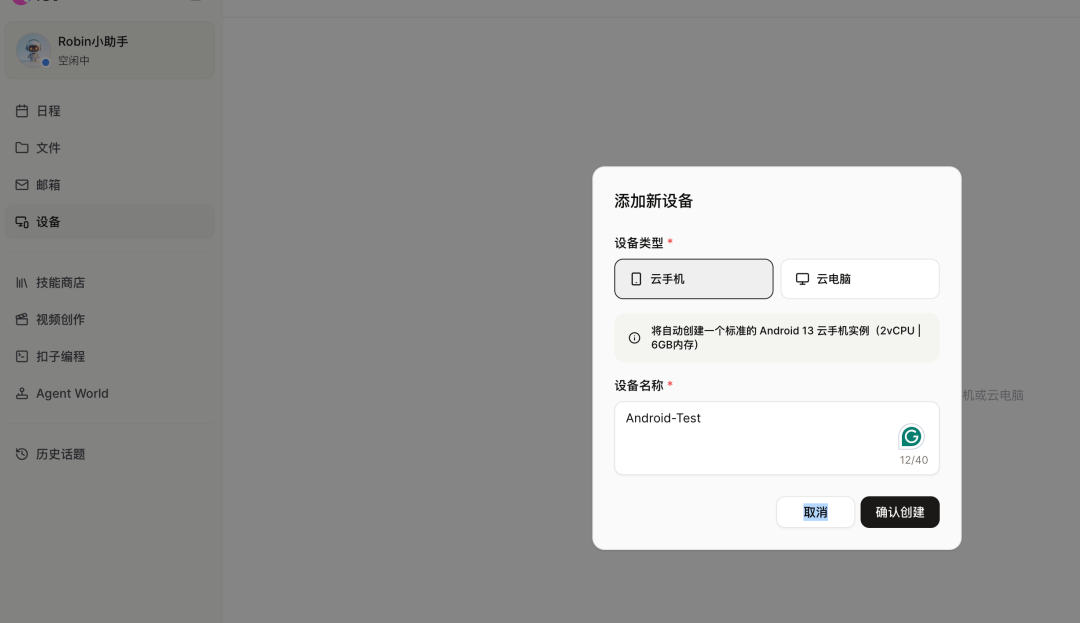
Task: Click the clapperboard icon next to 视频创作
Action: tap(24, 319)
